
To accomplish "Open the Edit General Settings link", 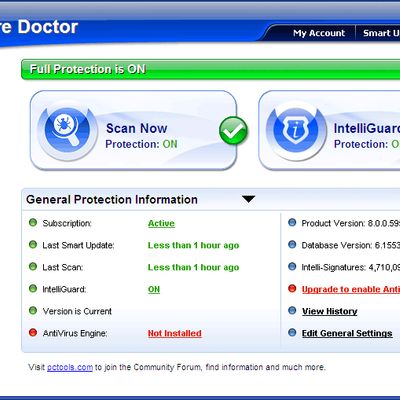I will 347,333.
